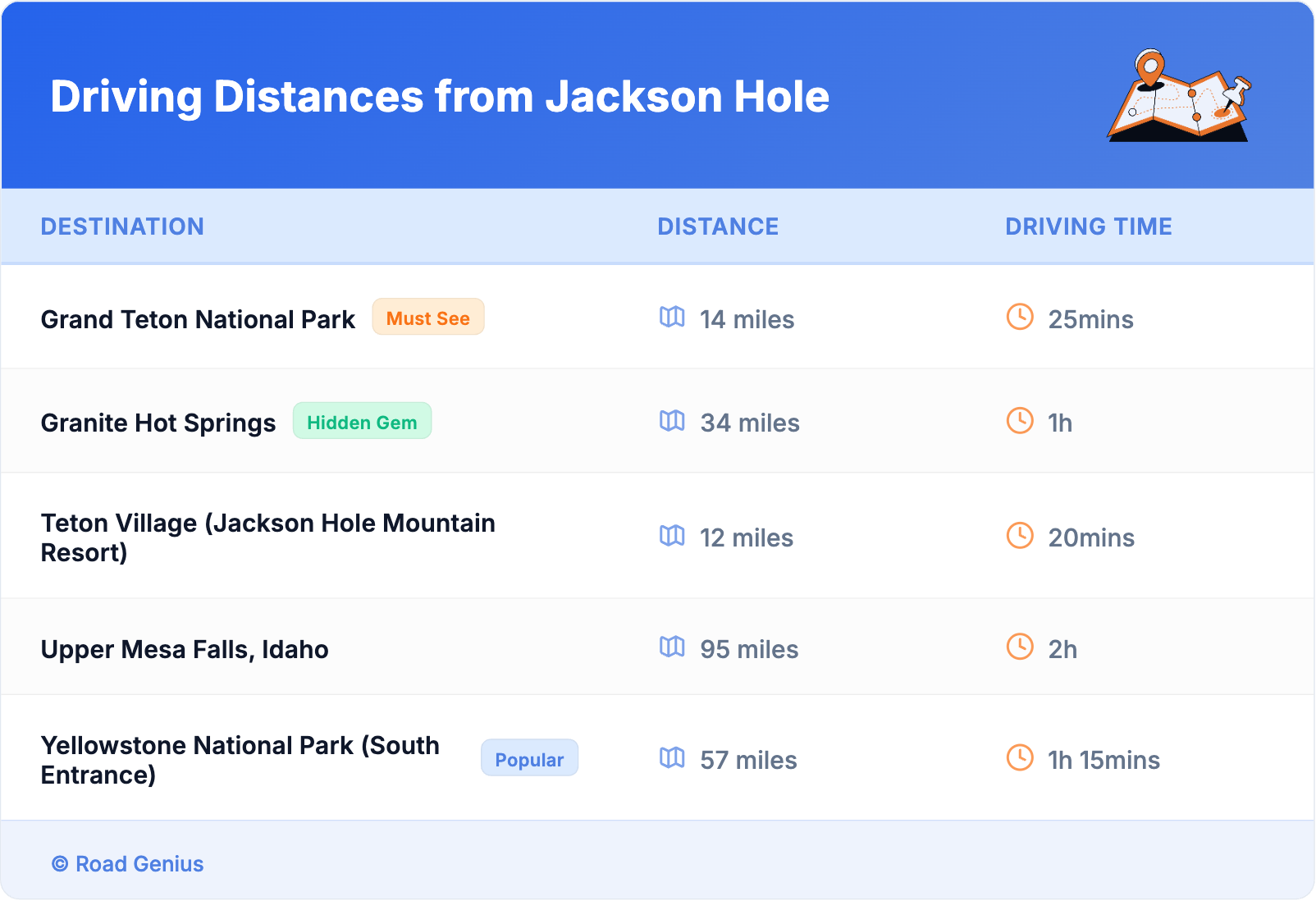Click map icon beside 57 miles
Viewport: 1316px width, 901px height.
672,758
